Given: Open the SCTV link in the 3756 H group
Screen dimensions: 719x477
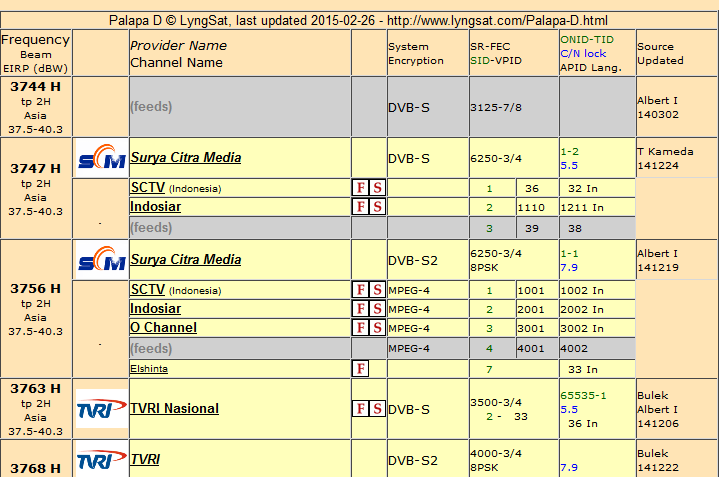Looking at the screenshot, I should click(148, 290).
